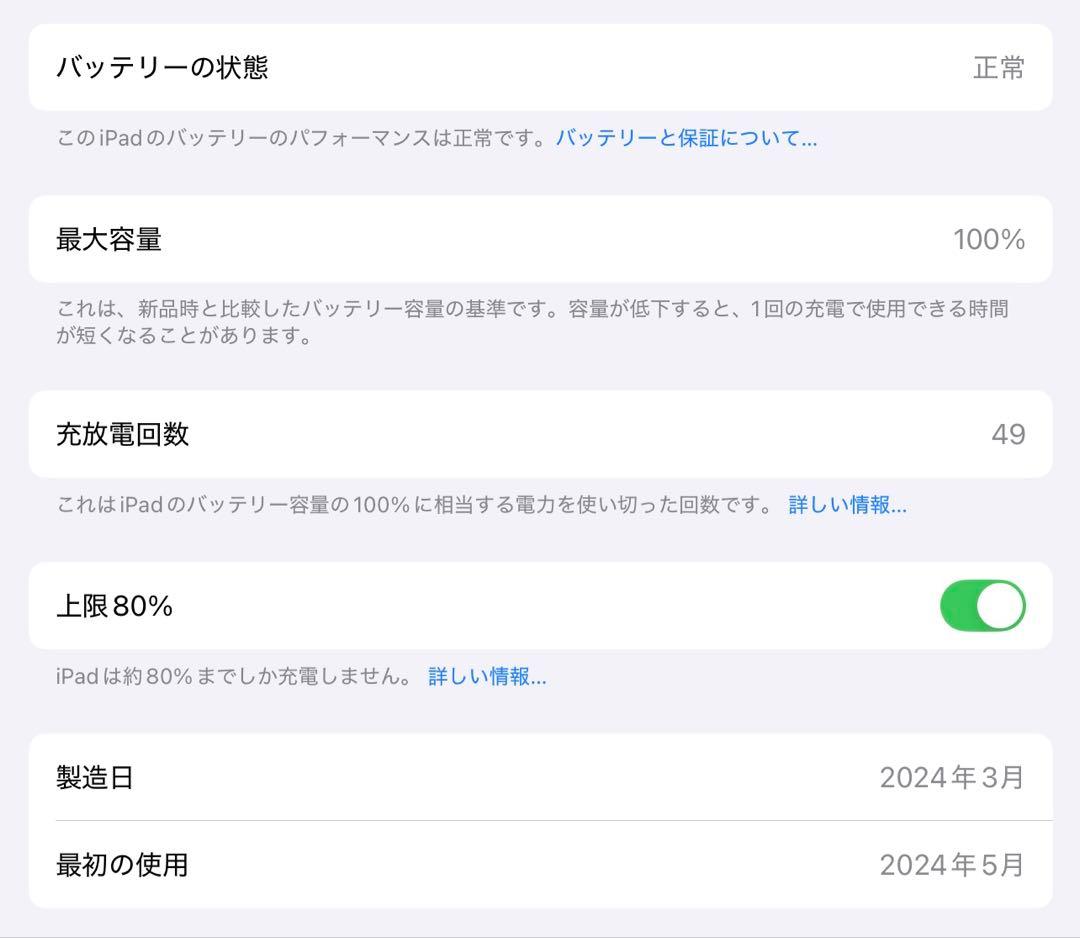
Task: Click the iPad charging note under 上限80%
Action: pyautogui.click(x=230, y=676)
